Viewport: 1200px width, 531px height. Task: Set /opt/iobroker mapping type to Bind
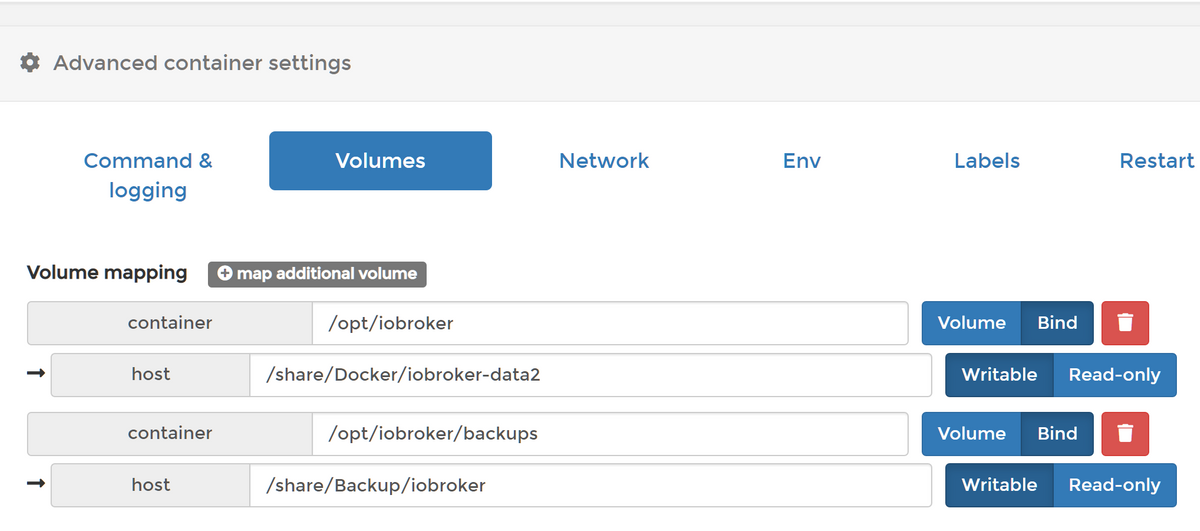1057,323
